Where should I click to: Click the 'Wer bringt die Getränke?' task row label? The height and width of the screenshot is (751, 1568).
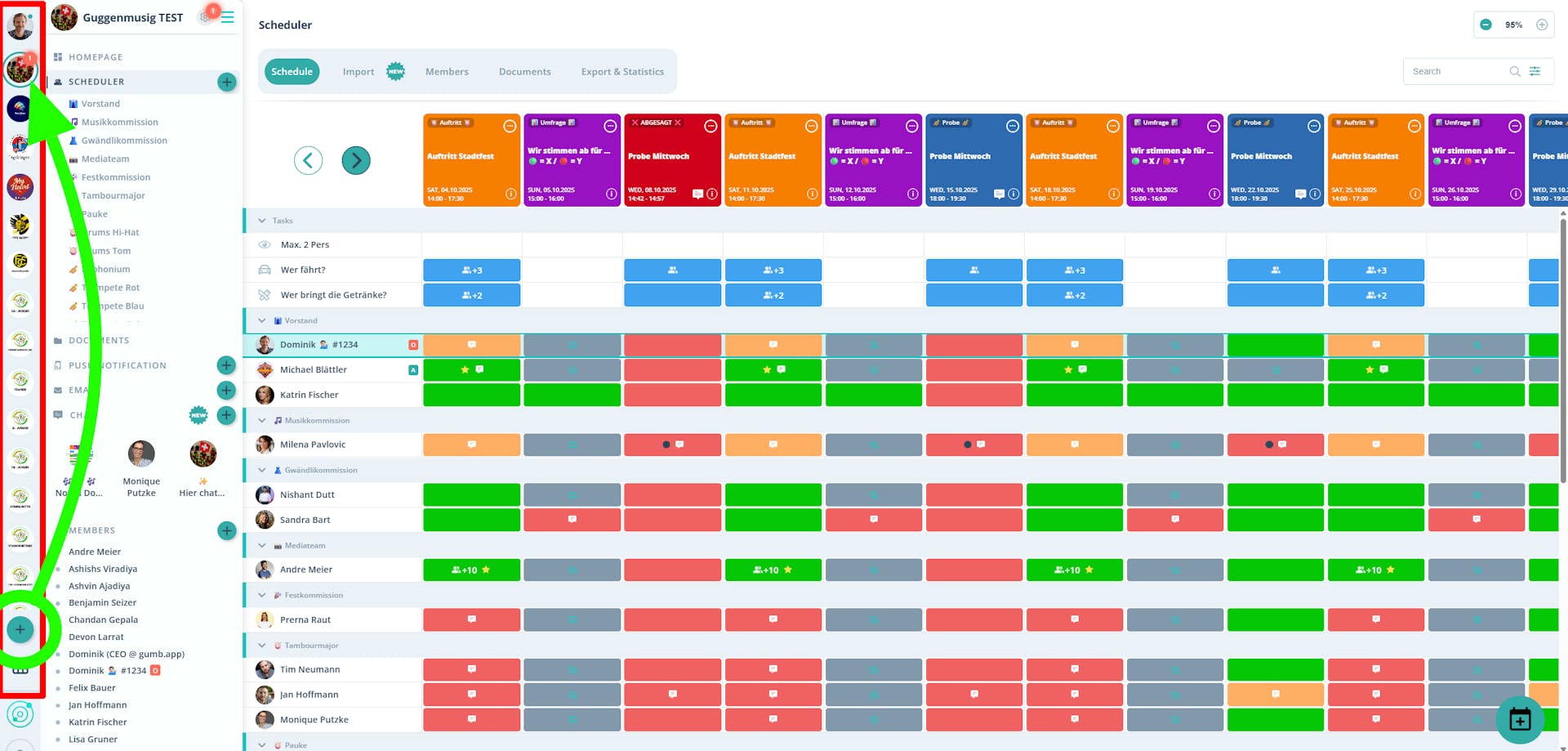coord(333,295)
